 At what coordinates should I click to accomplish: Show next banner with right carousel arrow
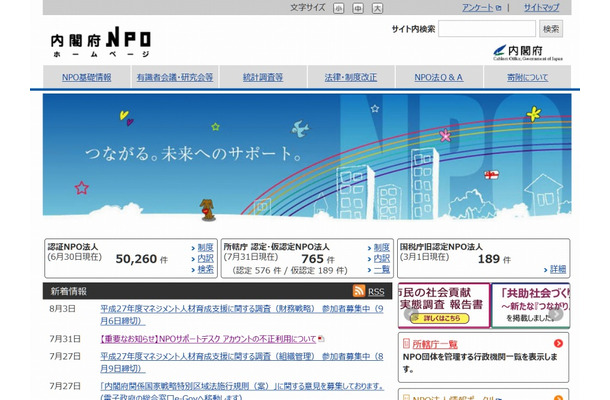tap(556, 314)
